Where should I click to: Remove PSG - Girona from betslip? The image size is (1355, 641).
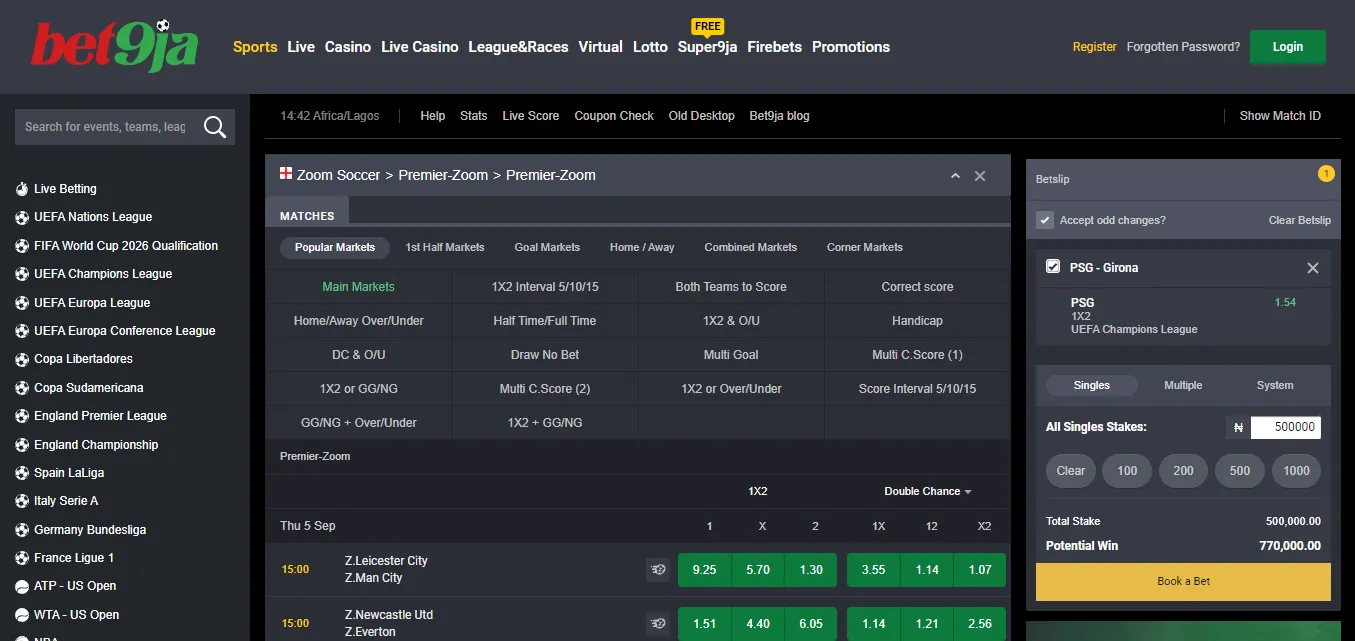pos(1312,268)
